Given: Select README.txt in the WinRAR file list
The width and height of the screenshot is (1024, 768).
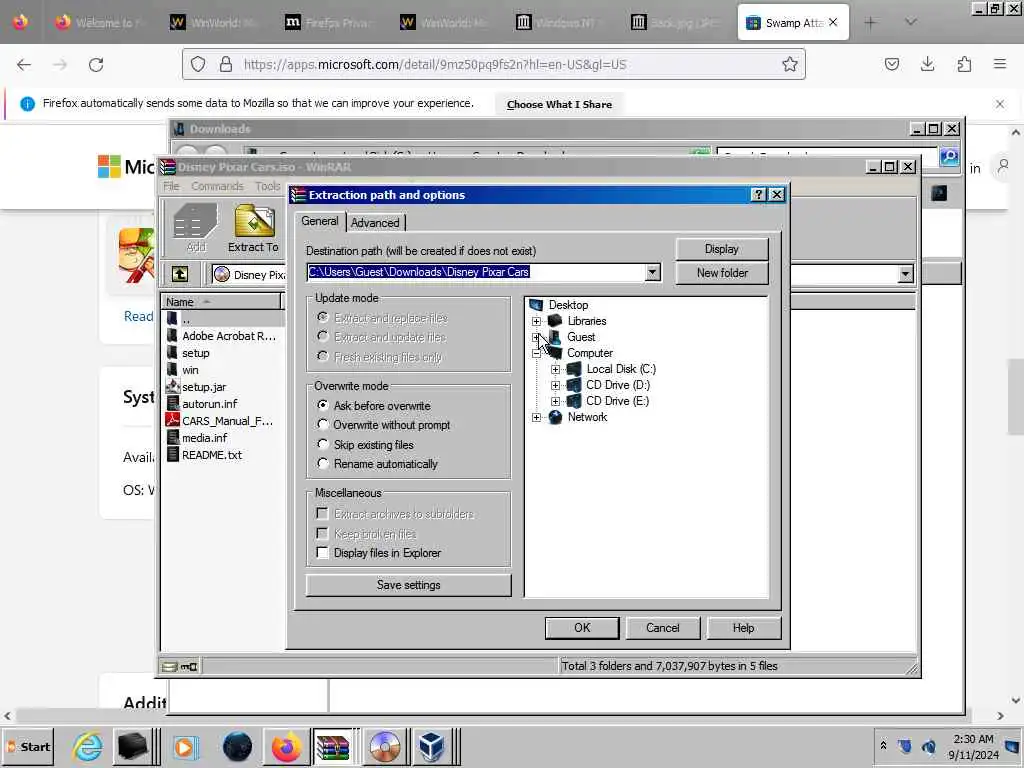Looking at the screenshot, I should pos(204,455).
